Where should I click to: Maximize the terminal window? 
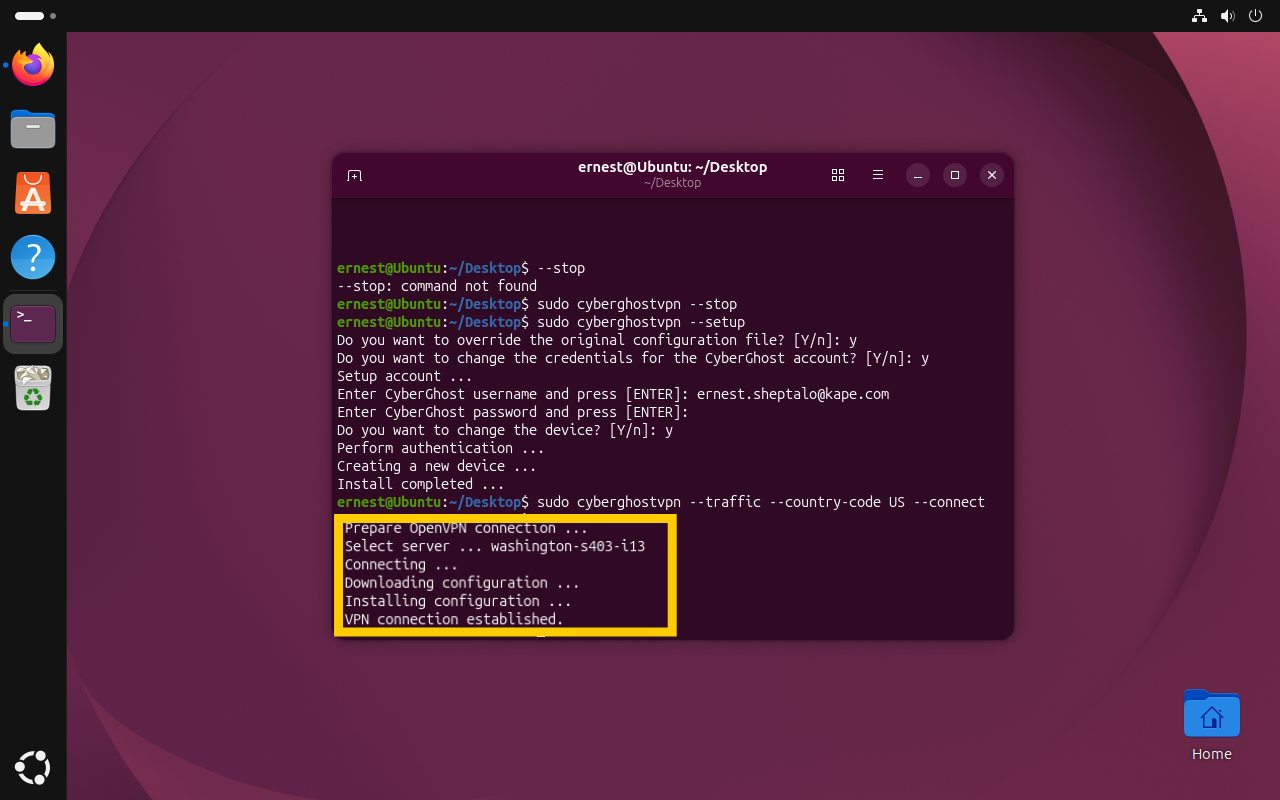tap(955, 175)
